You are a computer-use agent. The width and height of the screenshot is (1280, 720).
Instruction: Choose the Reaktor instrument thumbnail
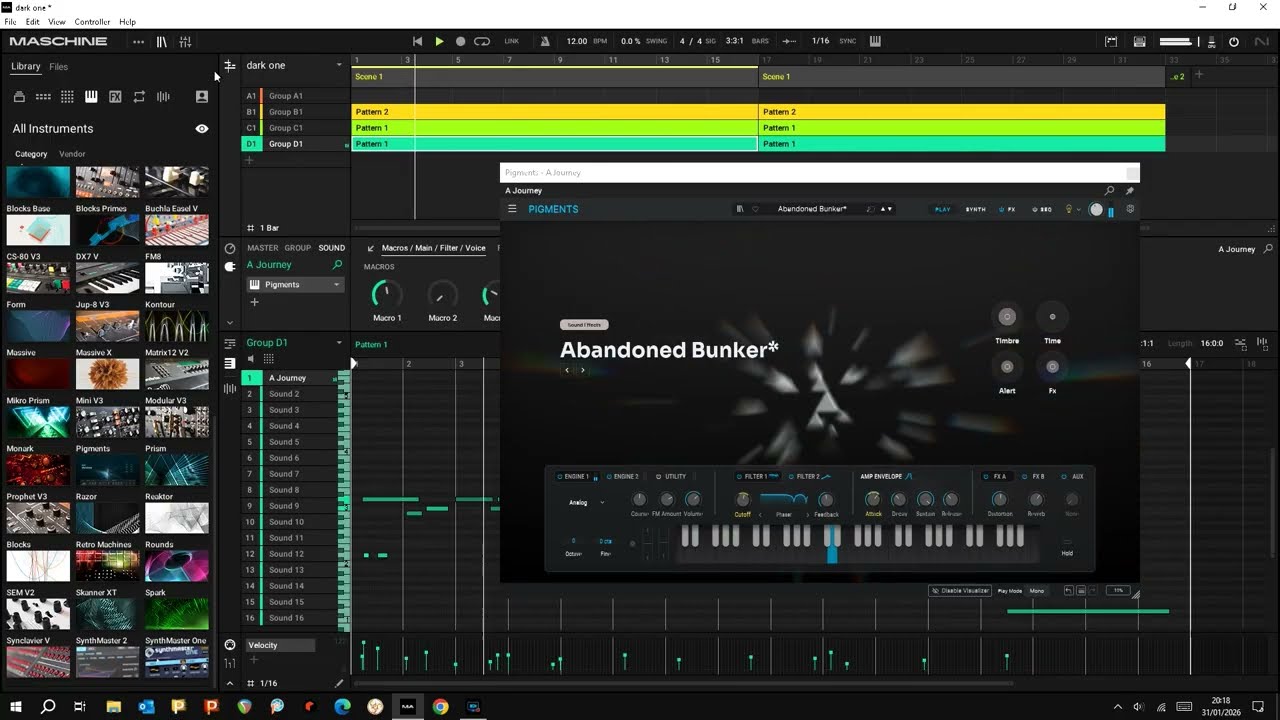pos(177,518)
